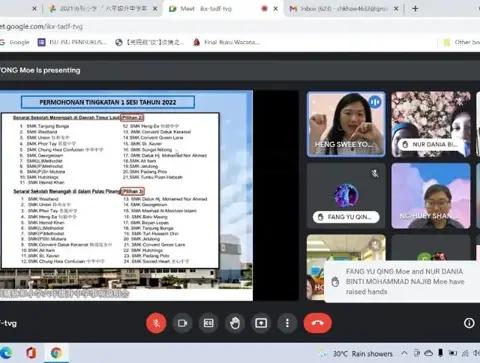Viewport: 480px width, 363px height.
Task: Open the Chinese-titled globe bookmark
Action: pos(150,42)
